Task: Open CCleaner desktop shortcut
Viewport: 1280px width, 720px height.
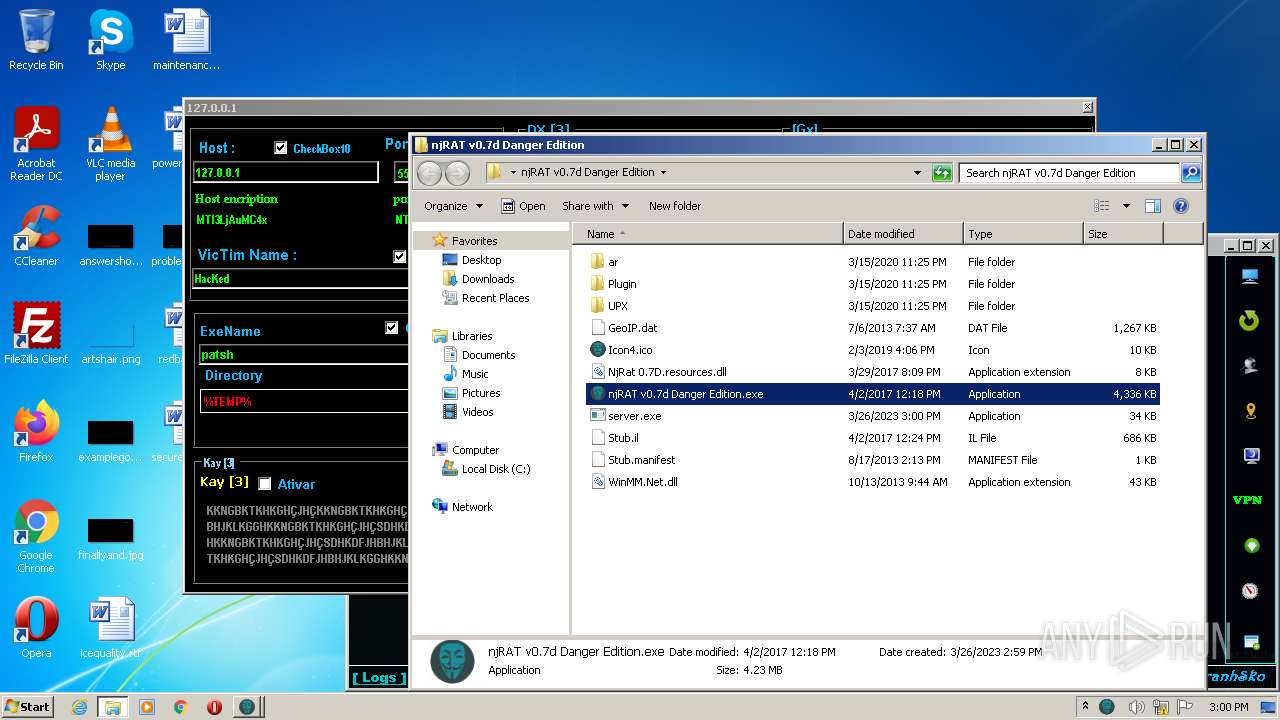Action: (36, 236)
